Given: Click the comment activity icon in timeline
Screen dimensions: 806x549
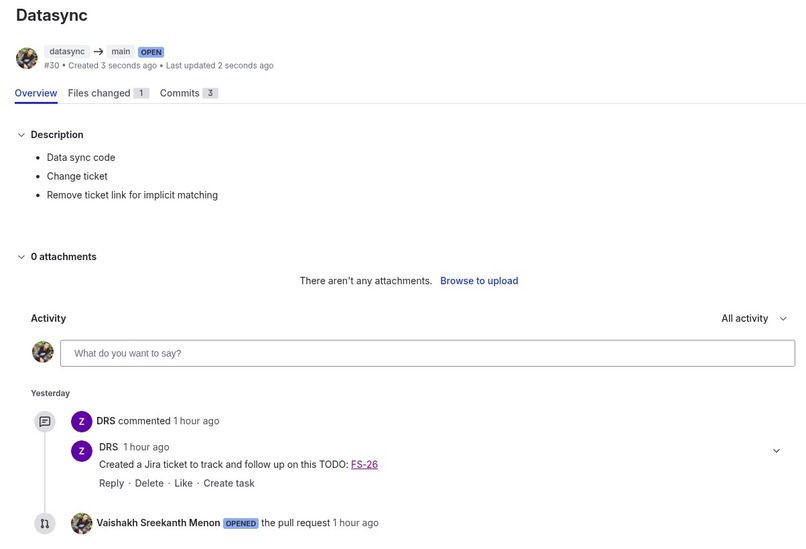Looking at the screenshot, I should coord(45,422).
